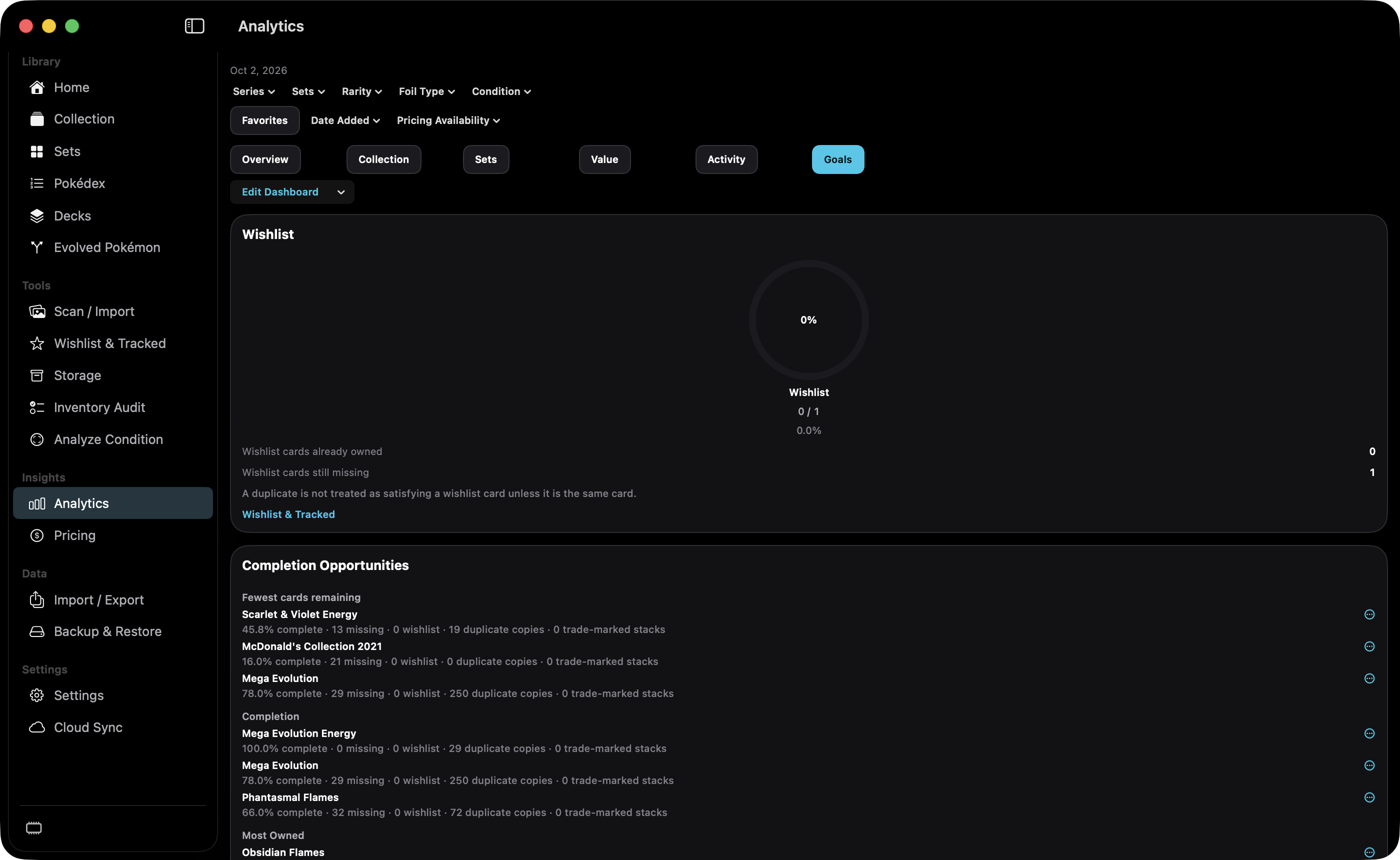Switch to the Value tab

[604, 160]
